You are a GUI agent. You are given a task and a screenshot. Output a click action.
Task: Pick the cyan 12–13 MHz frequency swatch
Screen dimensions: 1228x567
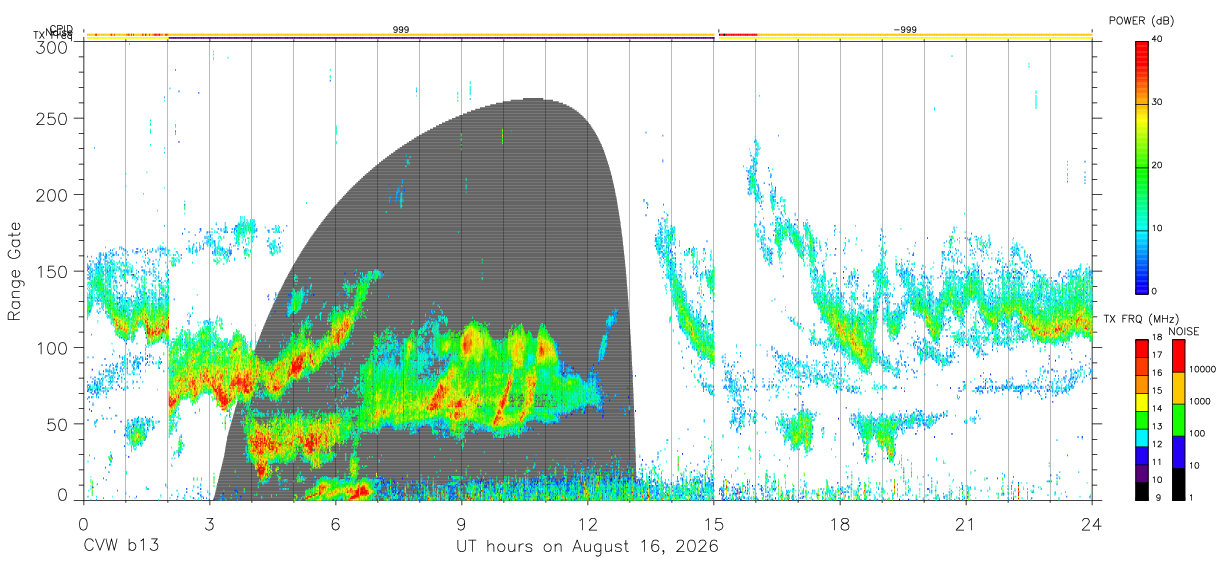[1142, 437]
